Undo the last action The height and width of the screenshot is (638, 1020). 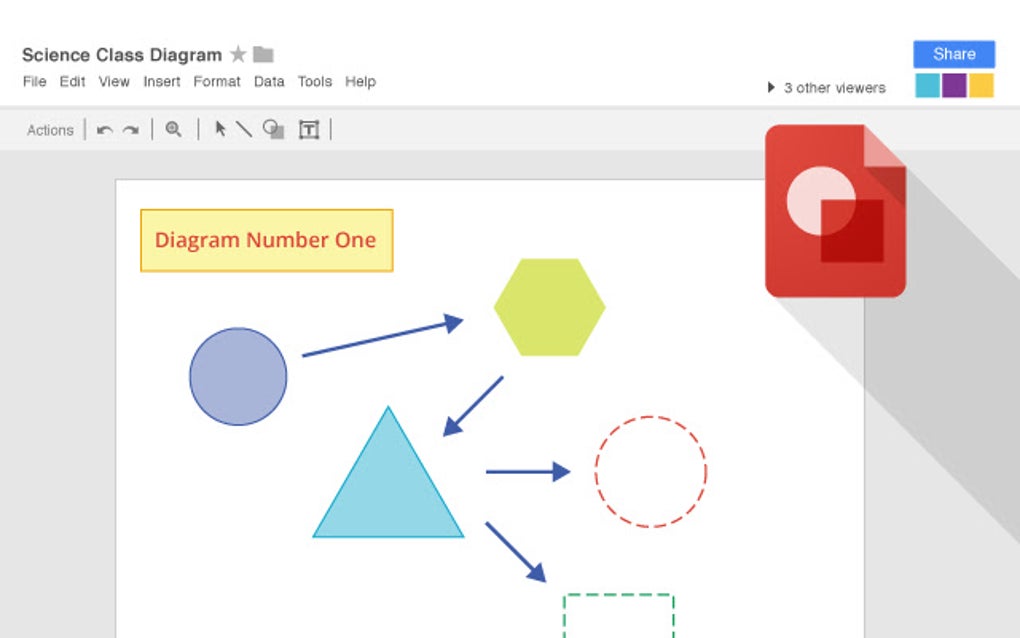[x=105, y=129]
